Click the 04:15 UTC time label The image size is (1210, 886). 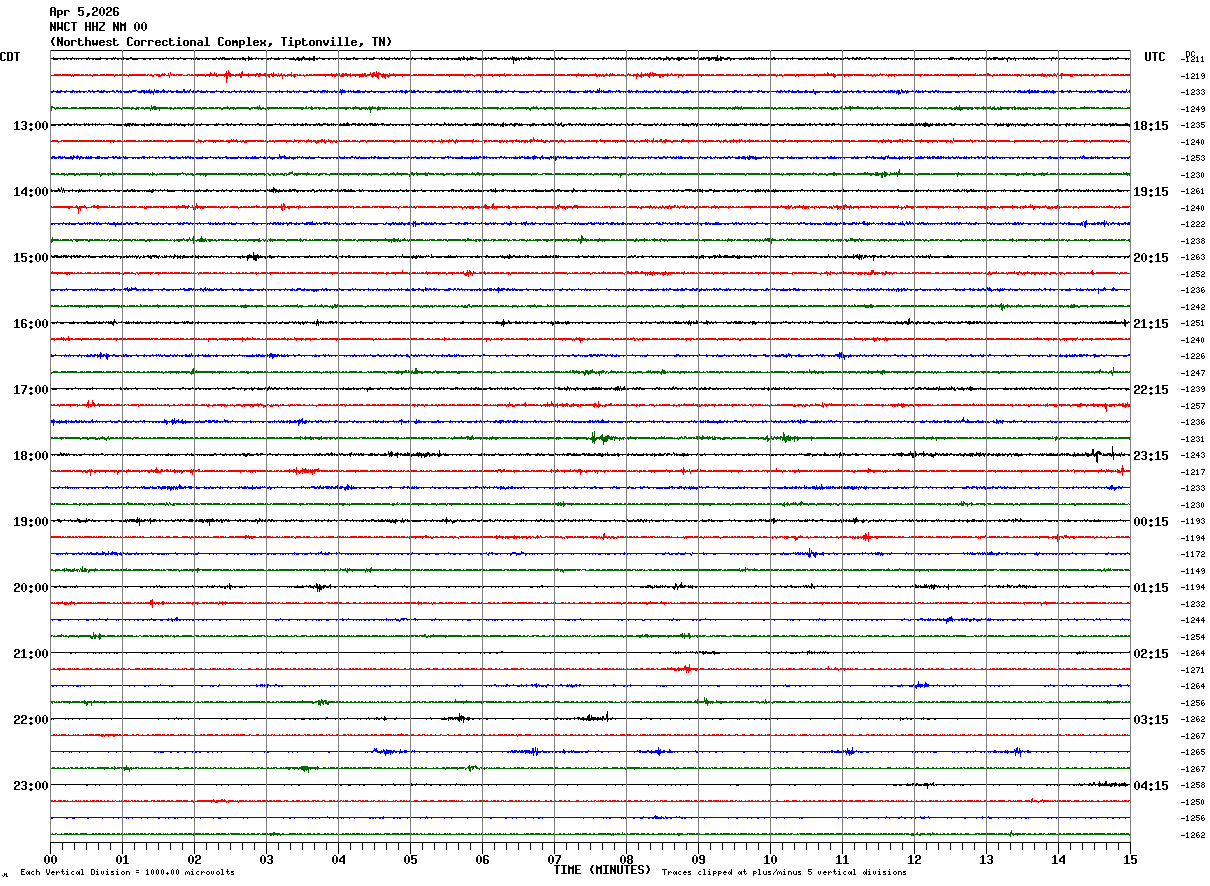tap(1151, 786)
